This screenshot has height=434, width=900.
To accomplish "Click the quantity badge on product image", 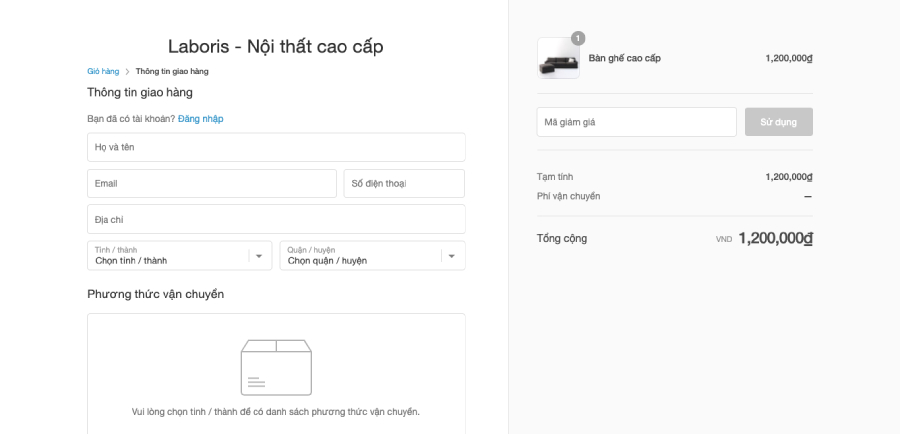I will [578, 38].
